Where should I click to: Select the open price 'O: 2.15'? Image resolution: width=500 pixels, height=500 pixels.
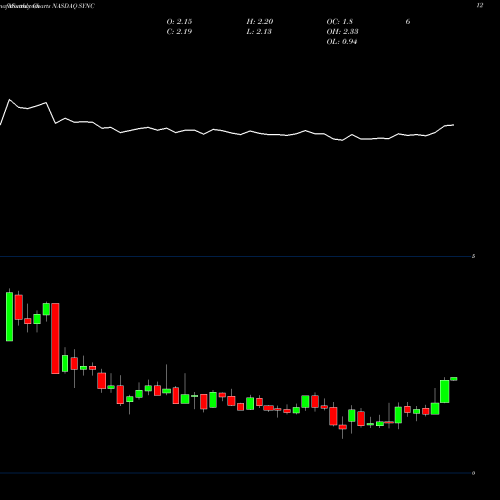click(x=179, y=22)
